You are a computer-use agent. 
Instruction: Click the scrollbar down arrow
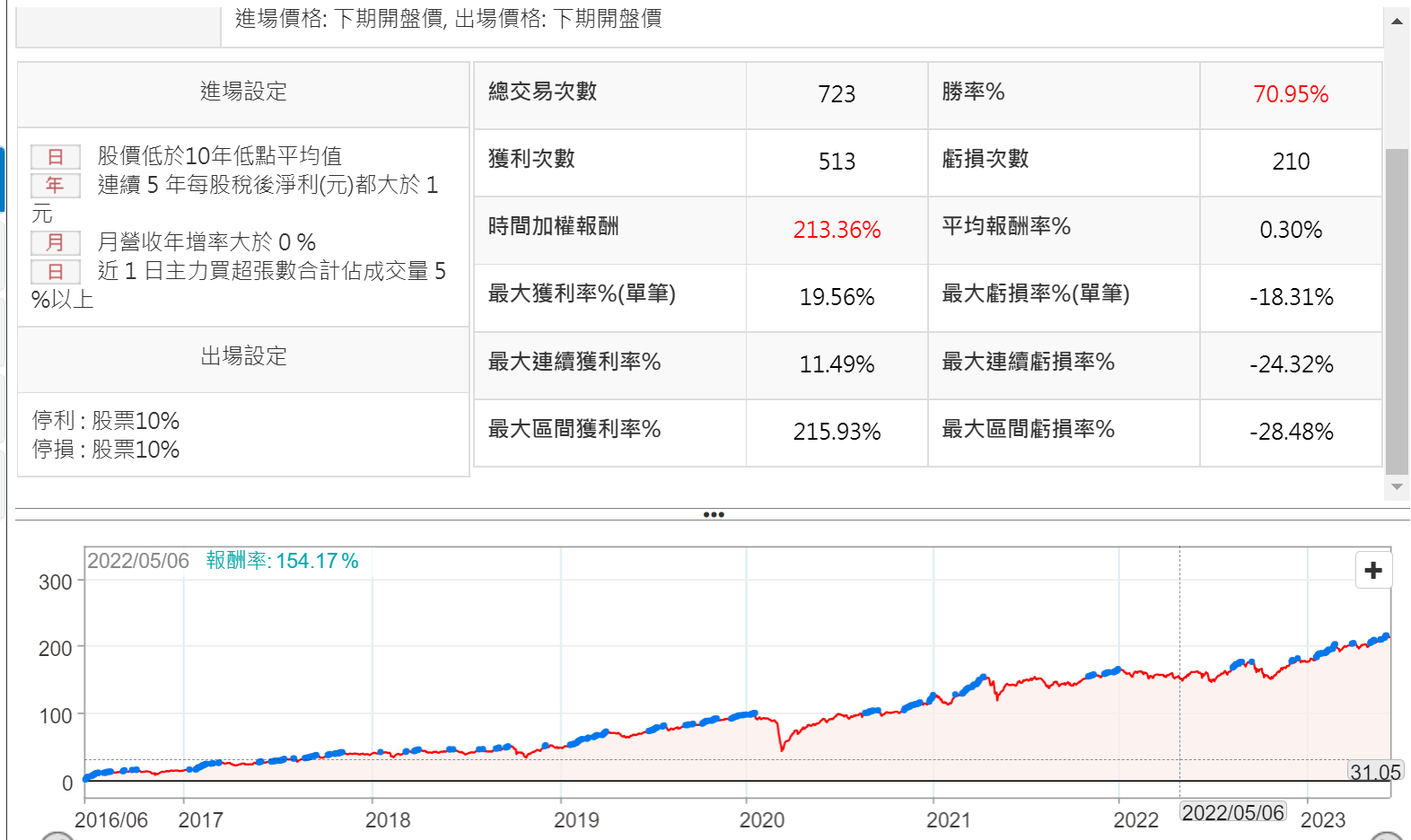click(x=1397, y=486)
